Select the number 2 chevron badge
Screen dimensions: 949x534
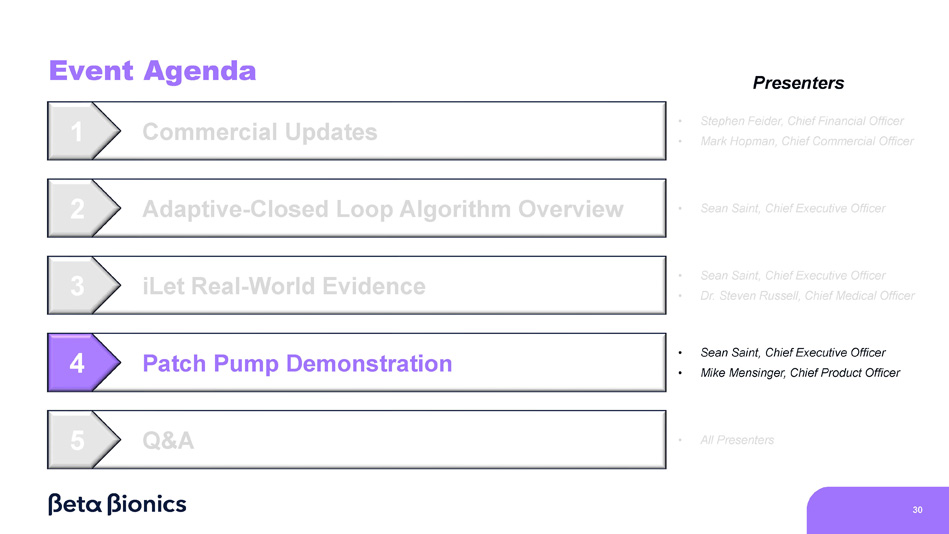78,209
